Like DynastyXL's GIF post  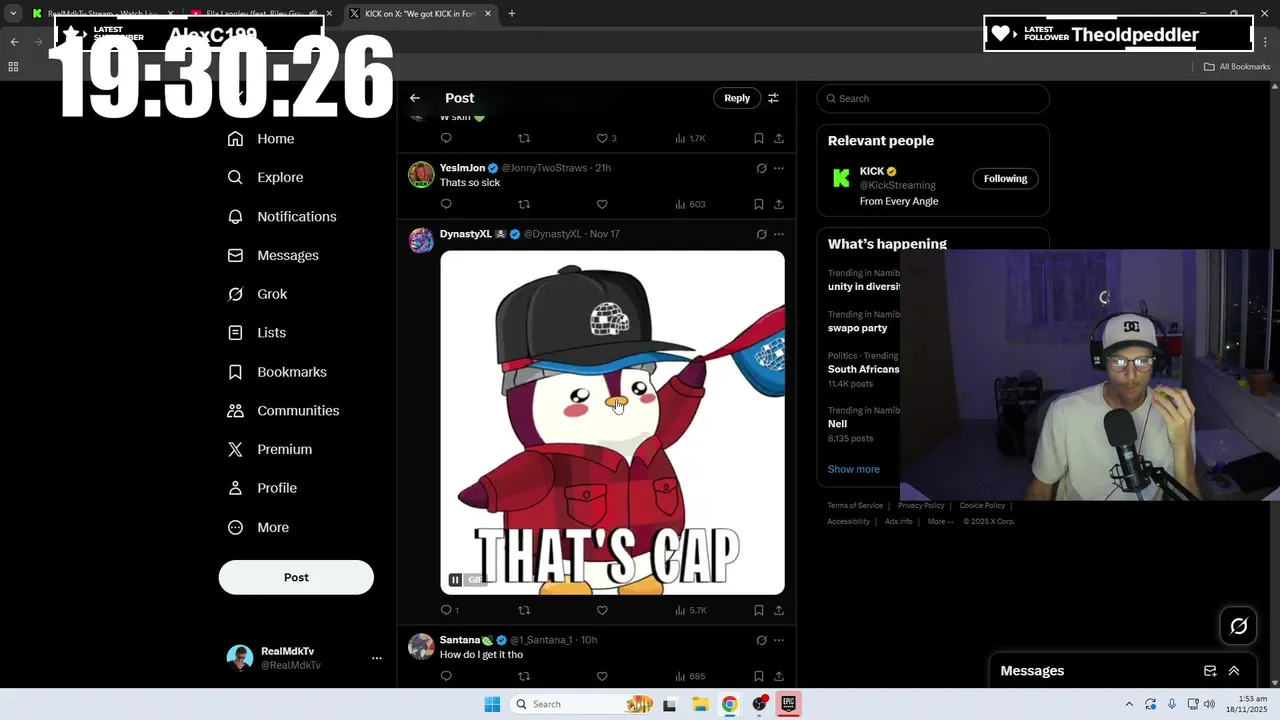click(602, 610)
